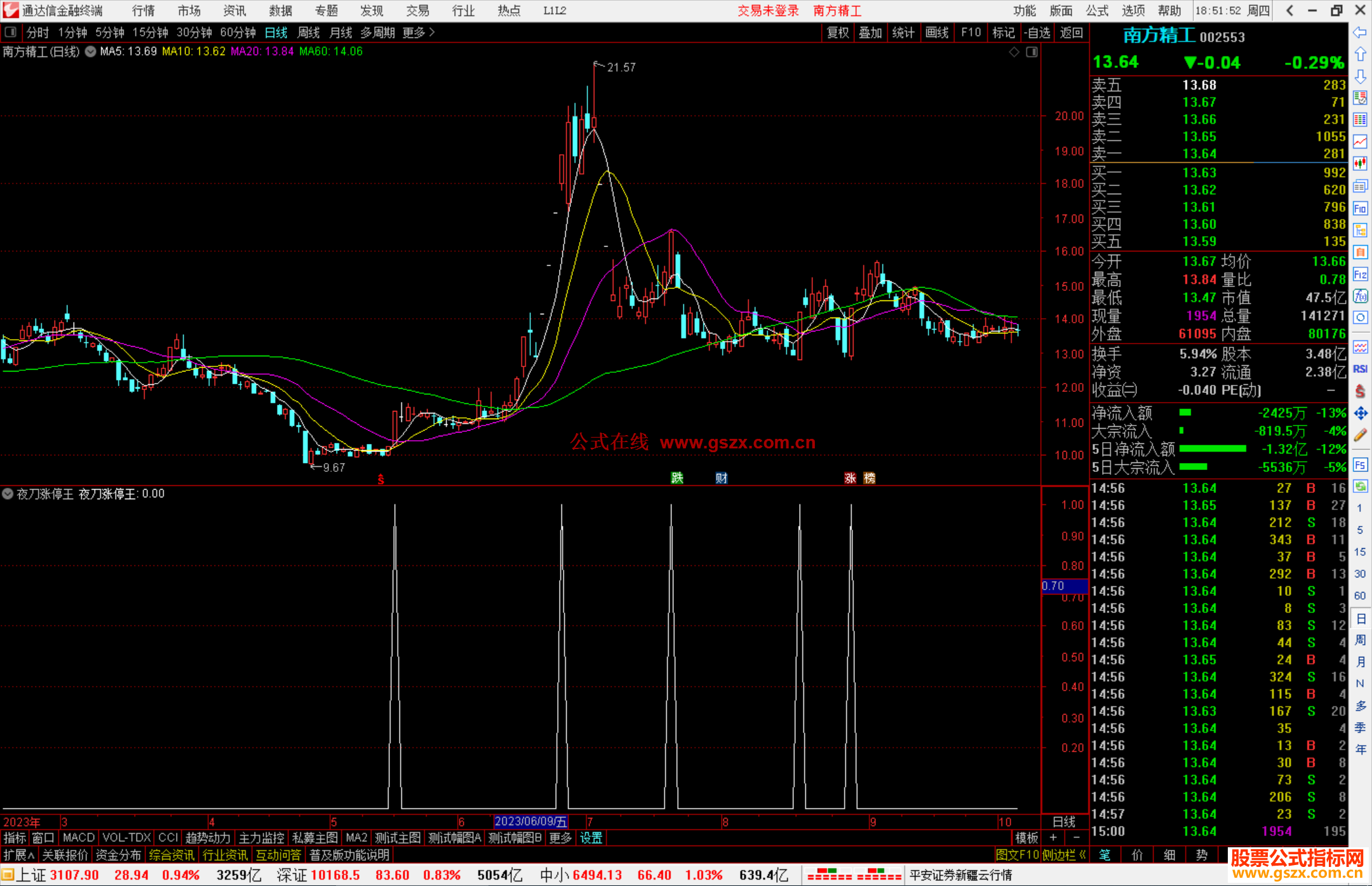The height and width of the screenshot is (886, 1372).
Task: Click the f(x) formula icon in sidebar
Action: coord(1360,296)
